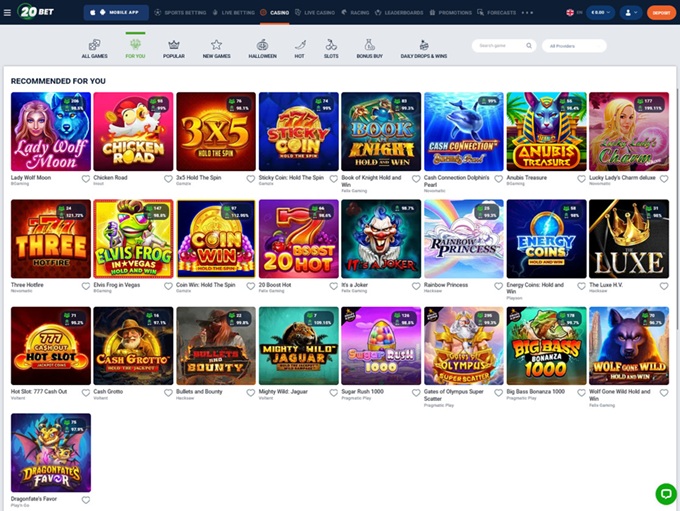Open the All Games category

94,48
